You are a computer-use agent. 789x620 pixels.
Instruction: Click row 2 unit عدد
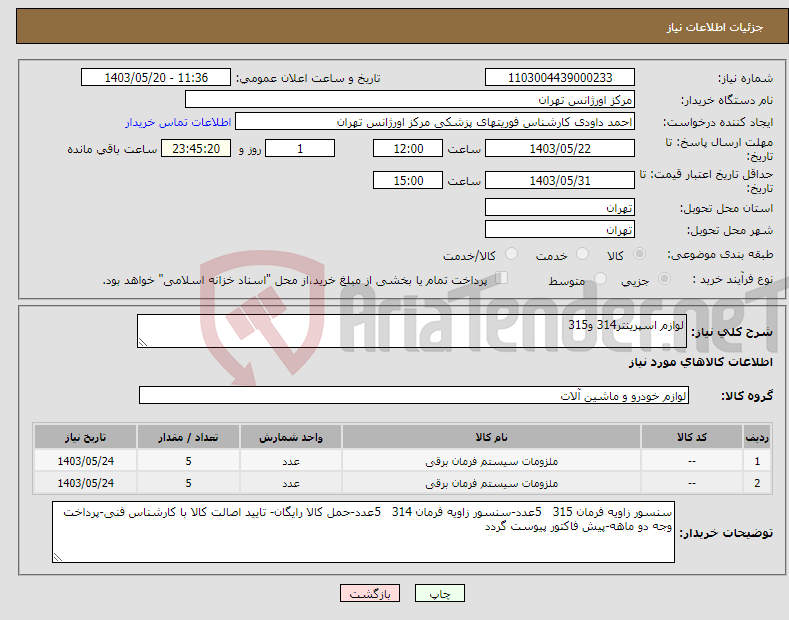[291, 484]
